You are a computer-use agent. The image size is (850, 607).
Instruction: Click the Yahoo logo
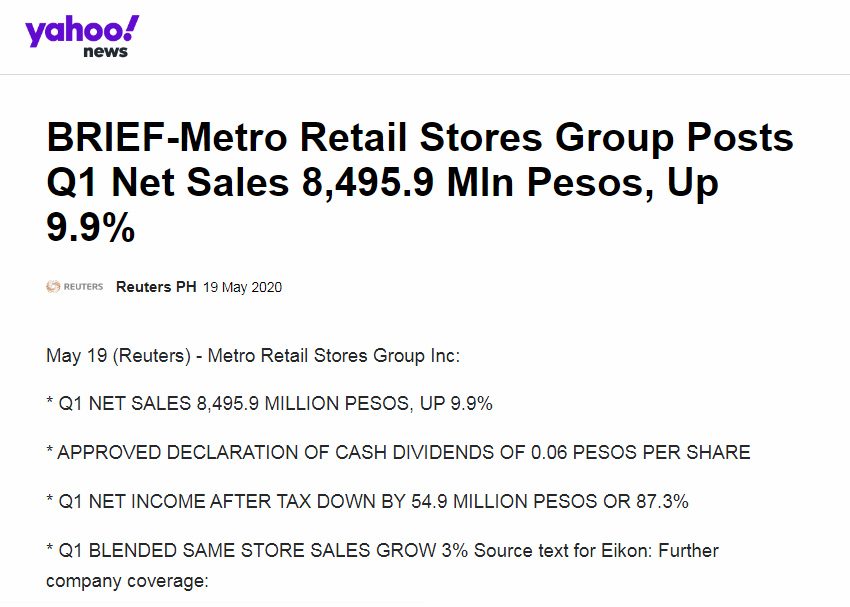(x=80, y=31)
